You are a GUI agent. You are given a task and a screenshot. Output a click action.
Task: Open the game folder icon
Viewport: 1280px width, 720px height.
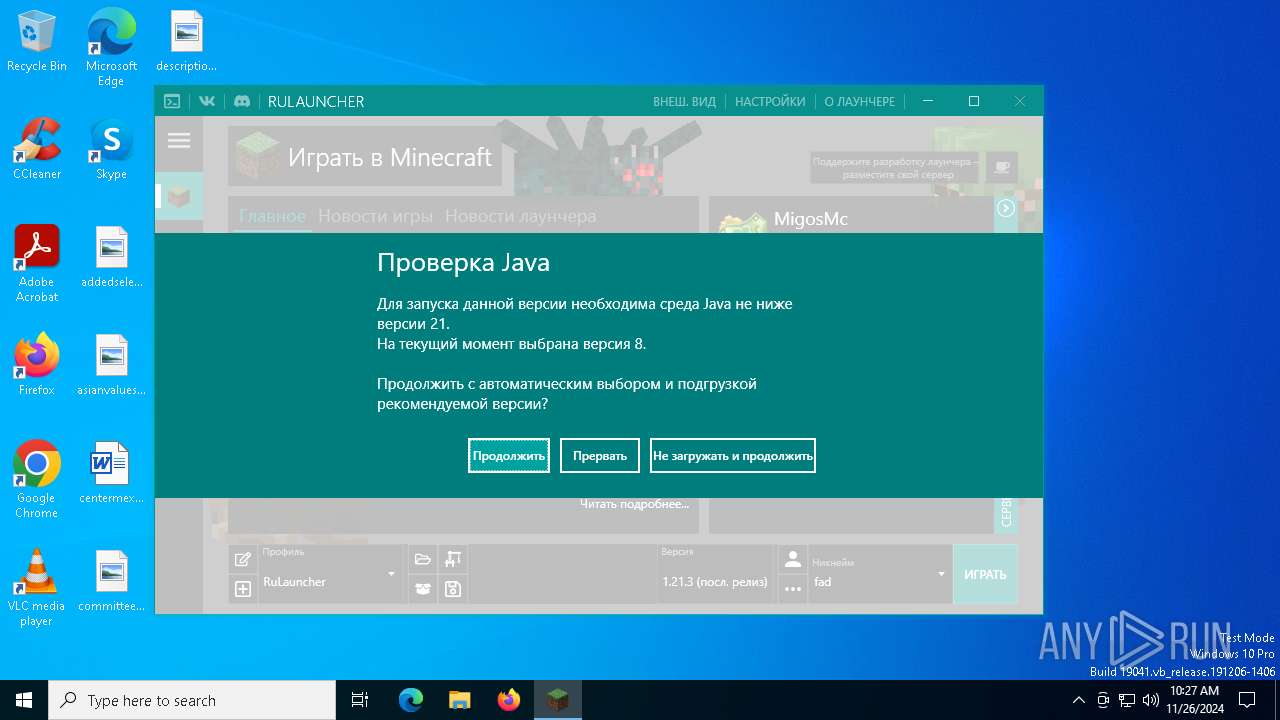click(423, 559)
